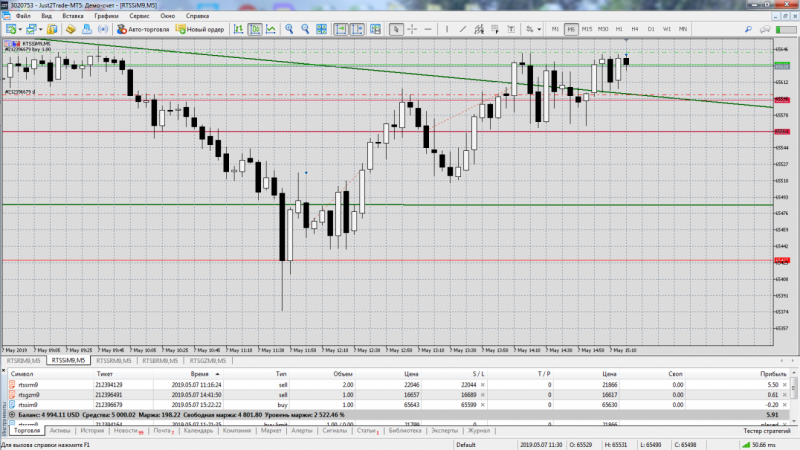Open Market Watch icon with dollar sign
This screenshot has width=800, height=450.
click(x=52, y=29)
